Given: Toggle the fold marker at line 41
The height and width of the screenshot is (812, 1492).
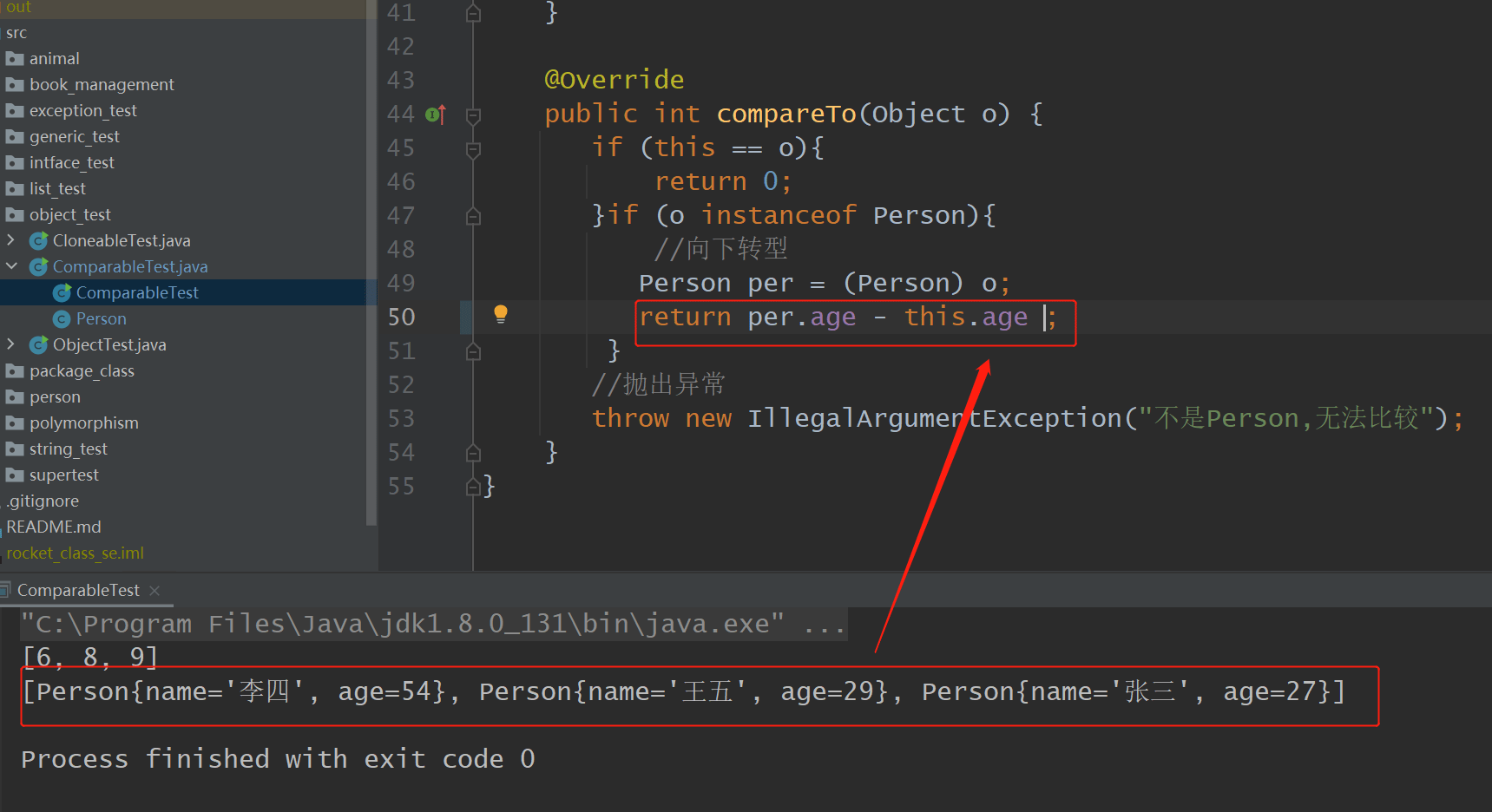Looking at the screenshot, I should click(x=473, y=14).
